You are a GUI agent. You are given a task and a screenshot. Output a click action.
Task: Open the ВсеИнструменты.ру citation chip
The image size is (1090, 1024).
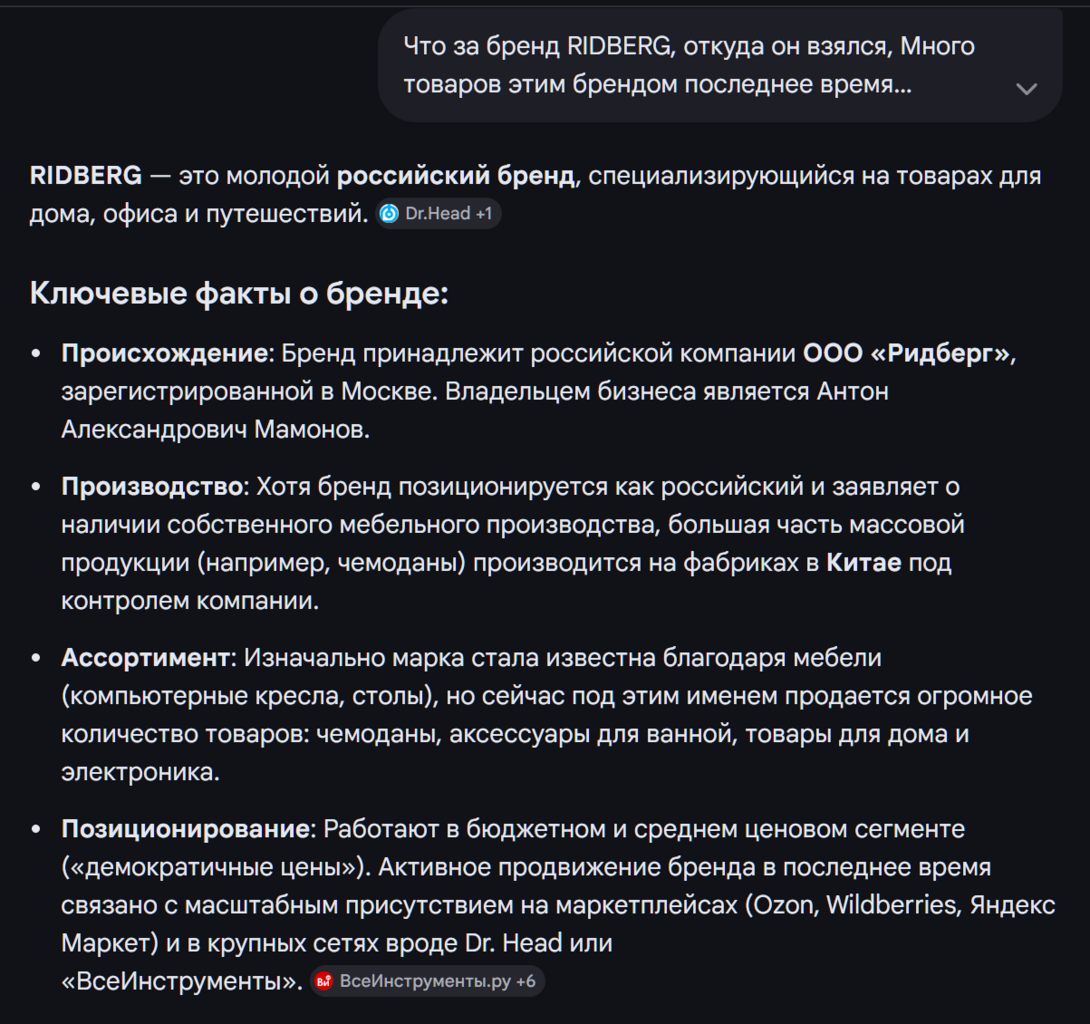tap(425, 981)
